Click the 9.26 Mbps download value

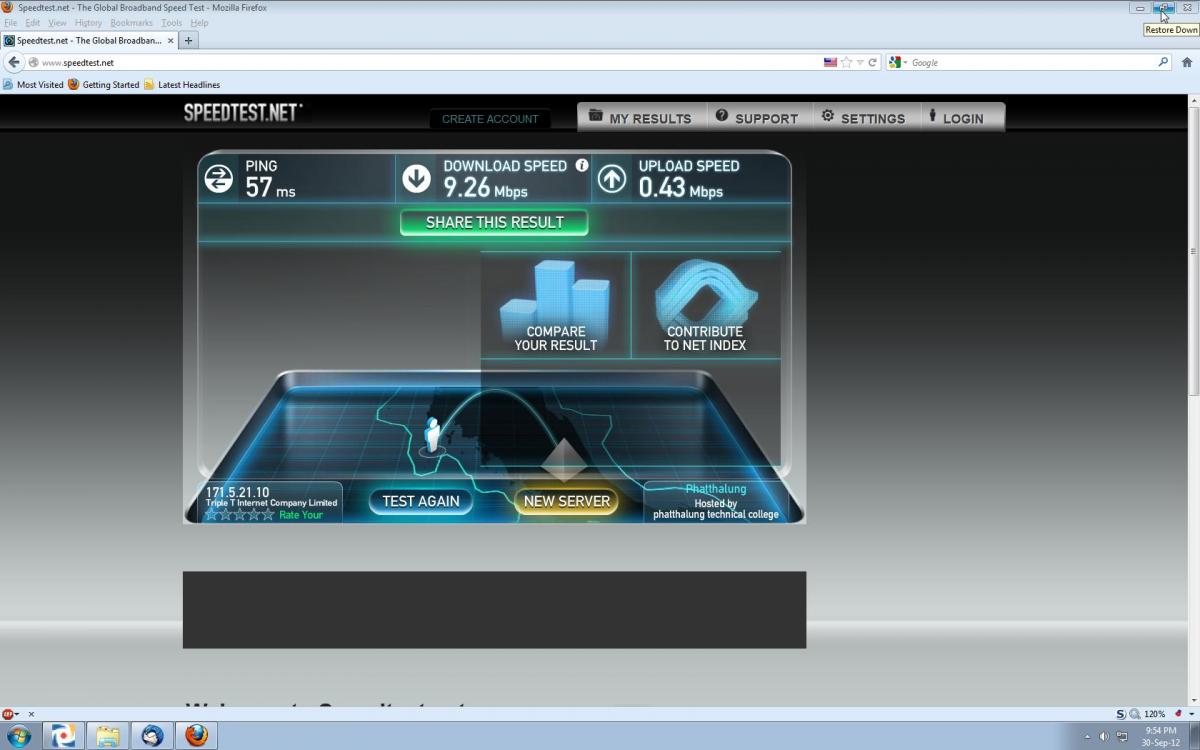[x=485, y=187]
